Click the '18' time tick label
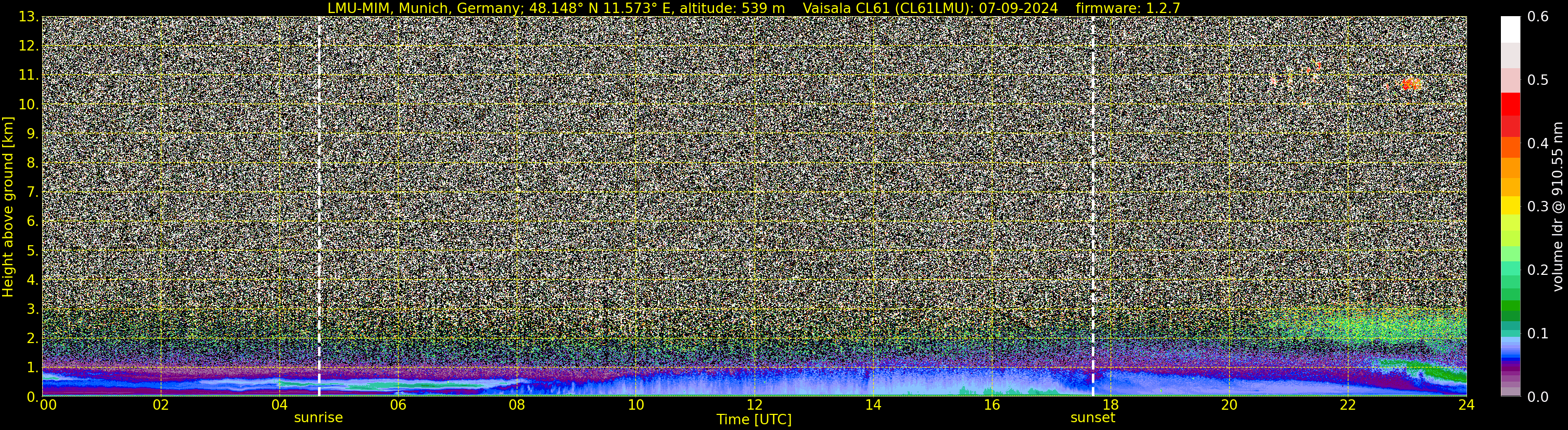Viewport: 1568px width, 430px height. point(1110,405)
